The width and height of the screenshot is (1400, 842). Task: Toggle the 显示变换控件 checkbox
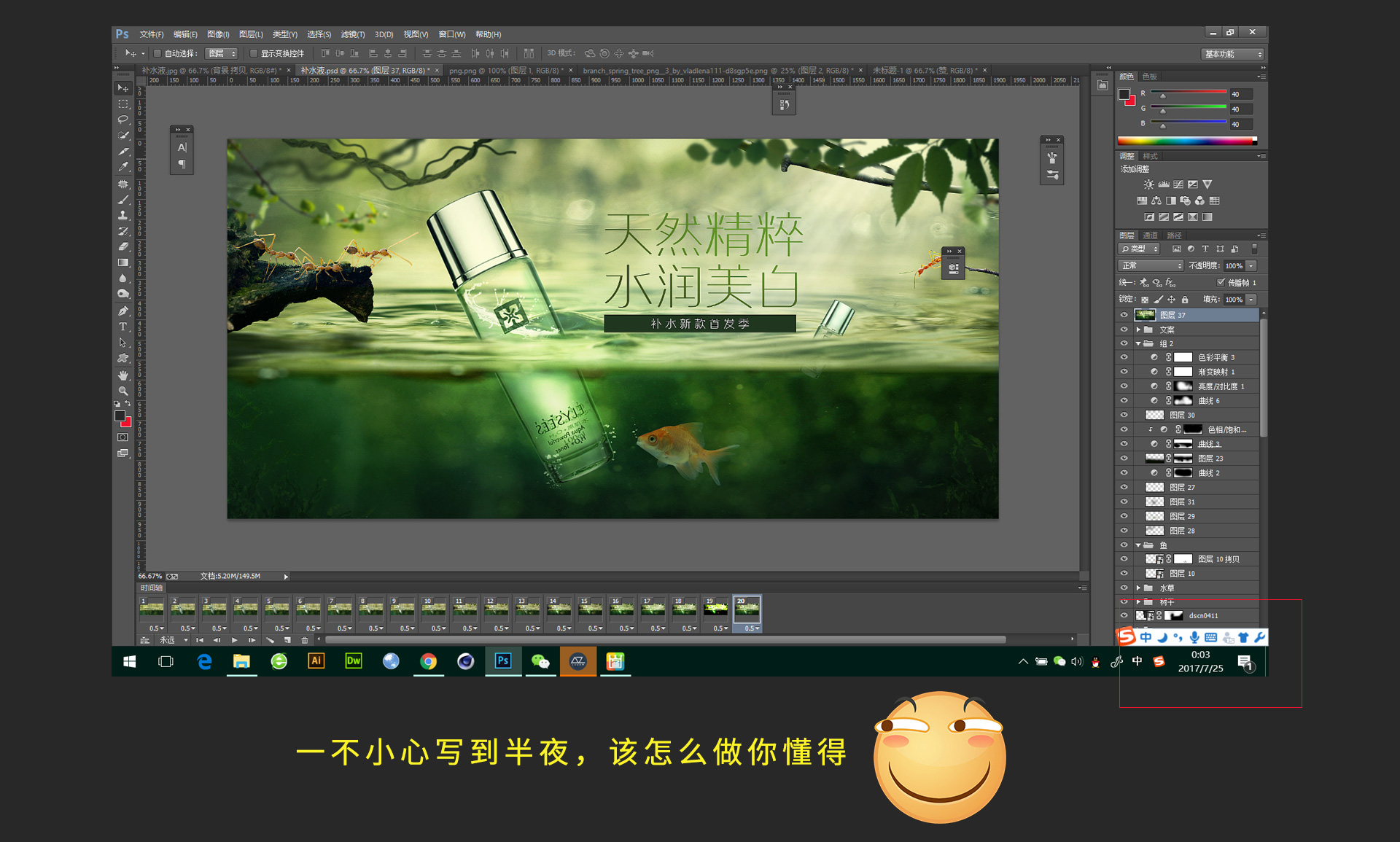point(254,53)
